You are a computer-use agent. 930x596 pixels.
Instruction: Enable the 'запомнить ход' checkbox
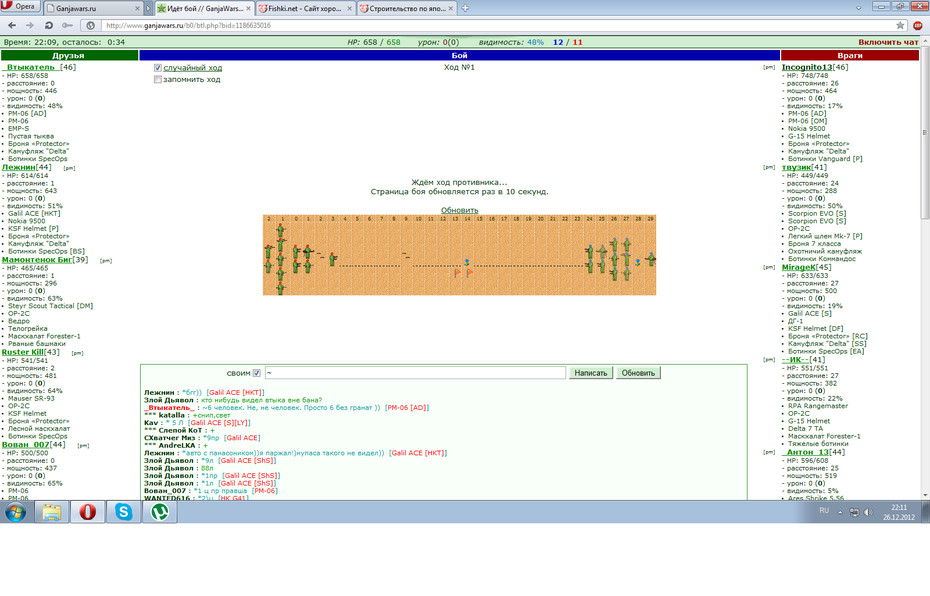point(158,79)
